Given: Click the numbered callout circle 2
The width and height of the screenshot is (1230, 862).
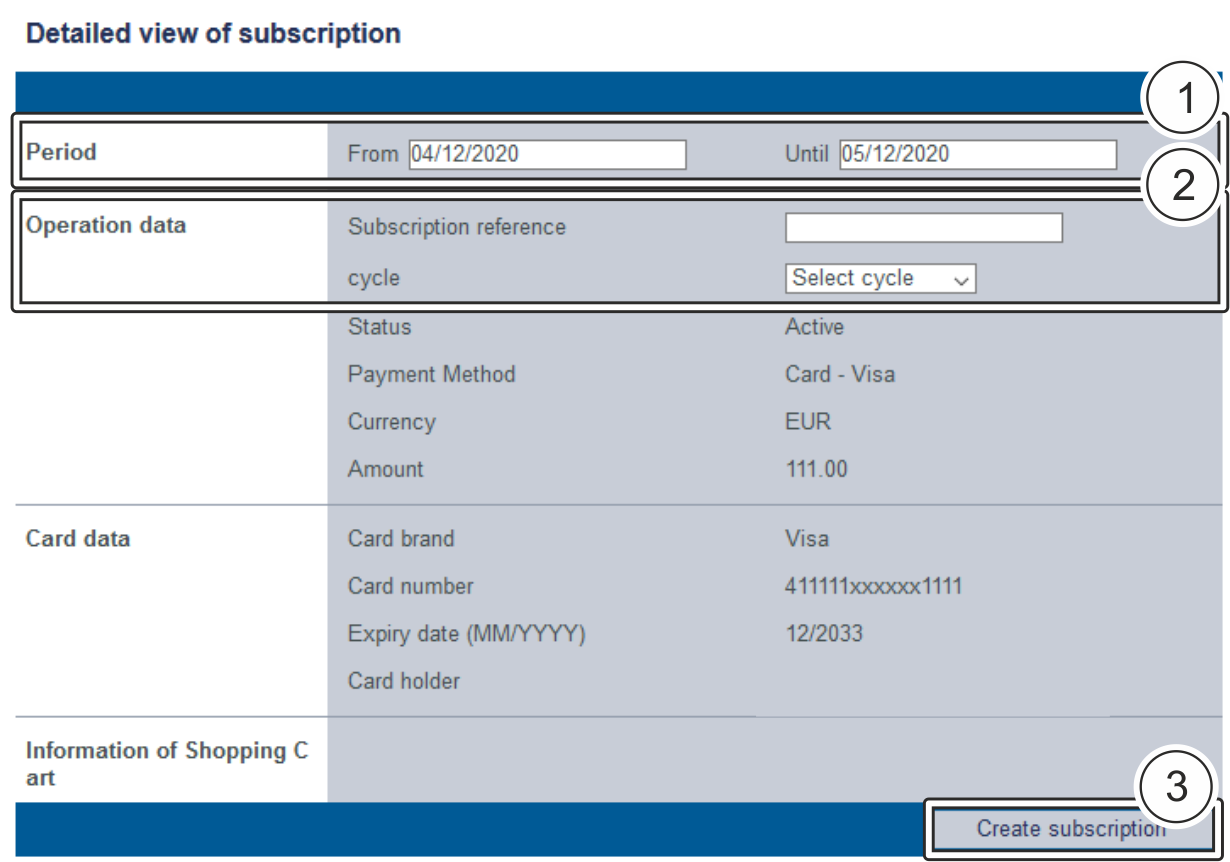Looking at the screenshot, I should pyautogui.click(x=1183, y=186).
